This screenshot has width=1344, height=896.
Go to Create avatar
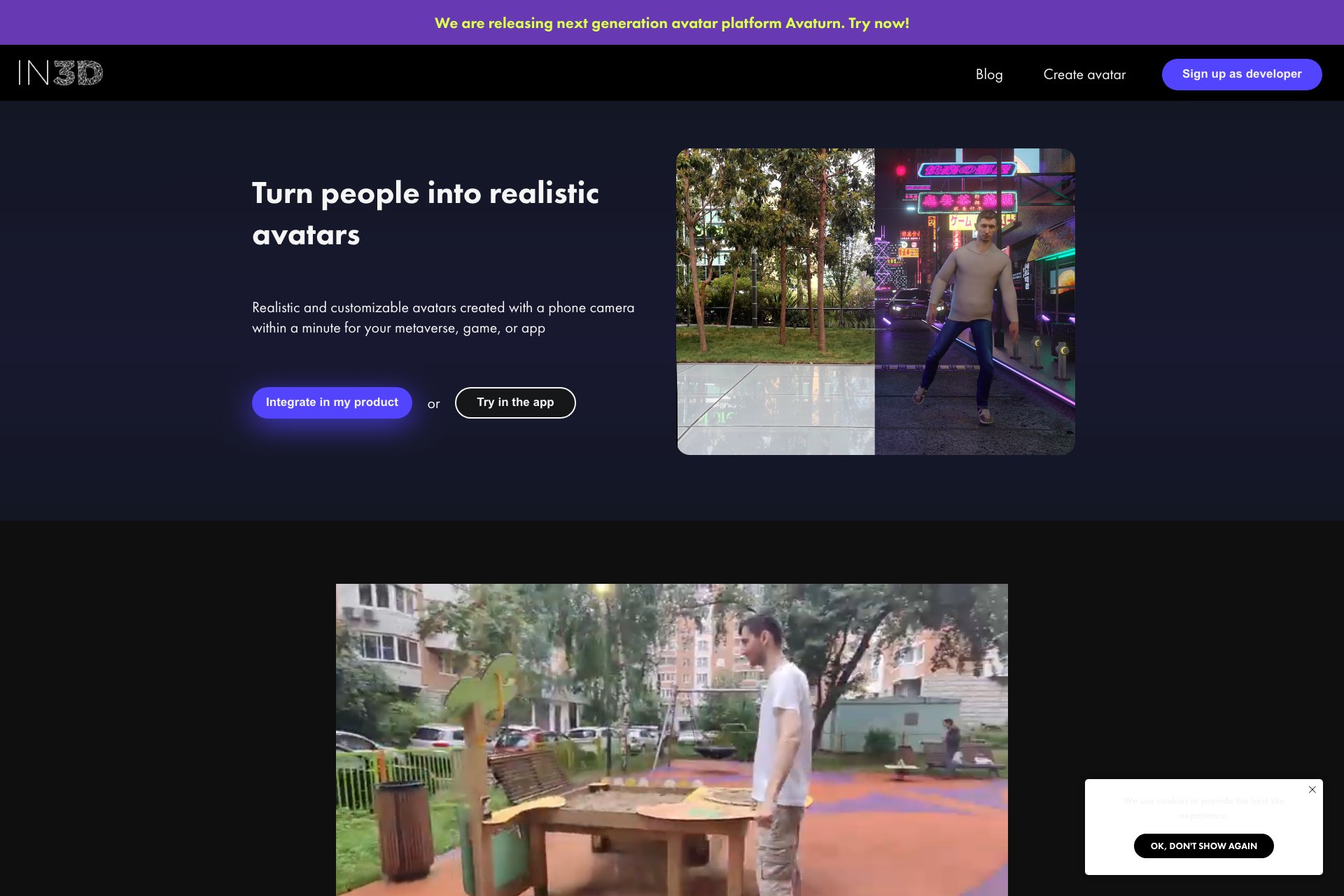click(1084, 74)
